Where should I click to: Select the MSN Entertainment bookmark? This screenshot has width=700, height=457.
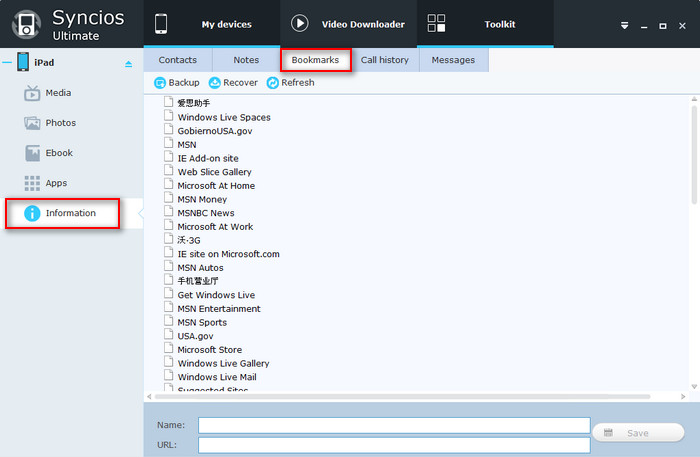(x=219, y=309)
